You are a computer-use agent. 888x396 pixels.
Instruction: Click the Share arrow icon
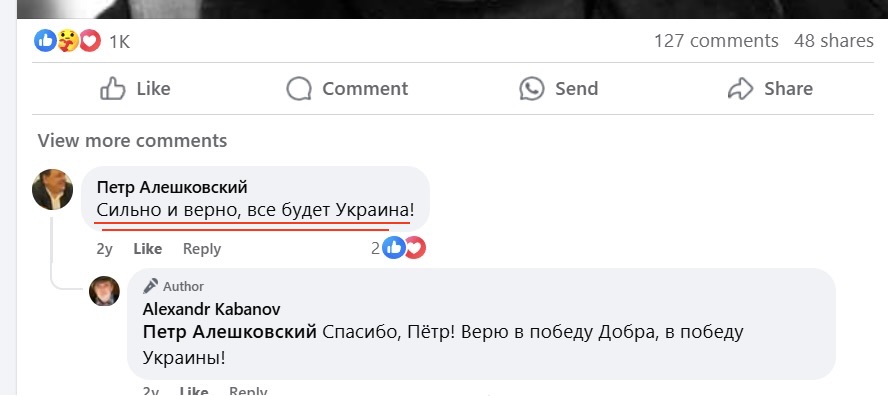[x=740, y=88]
